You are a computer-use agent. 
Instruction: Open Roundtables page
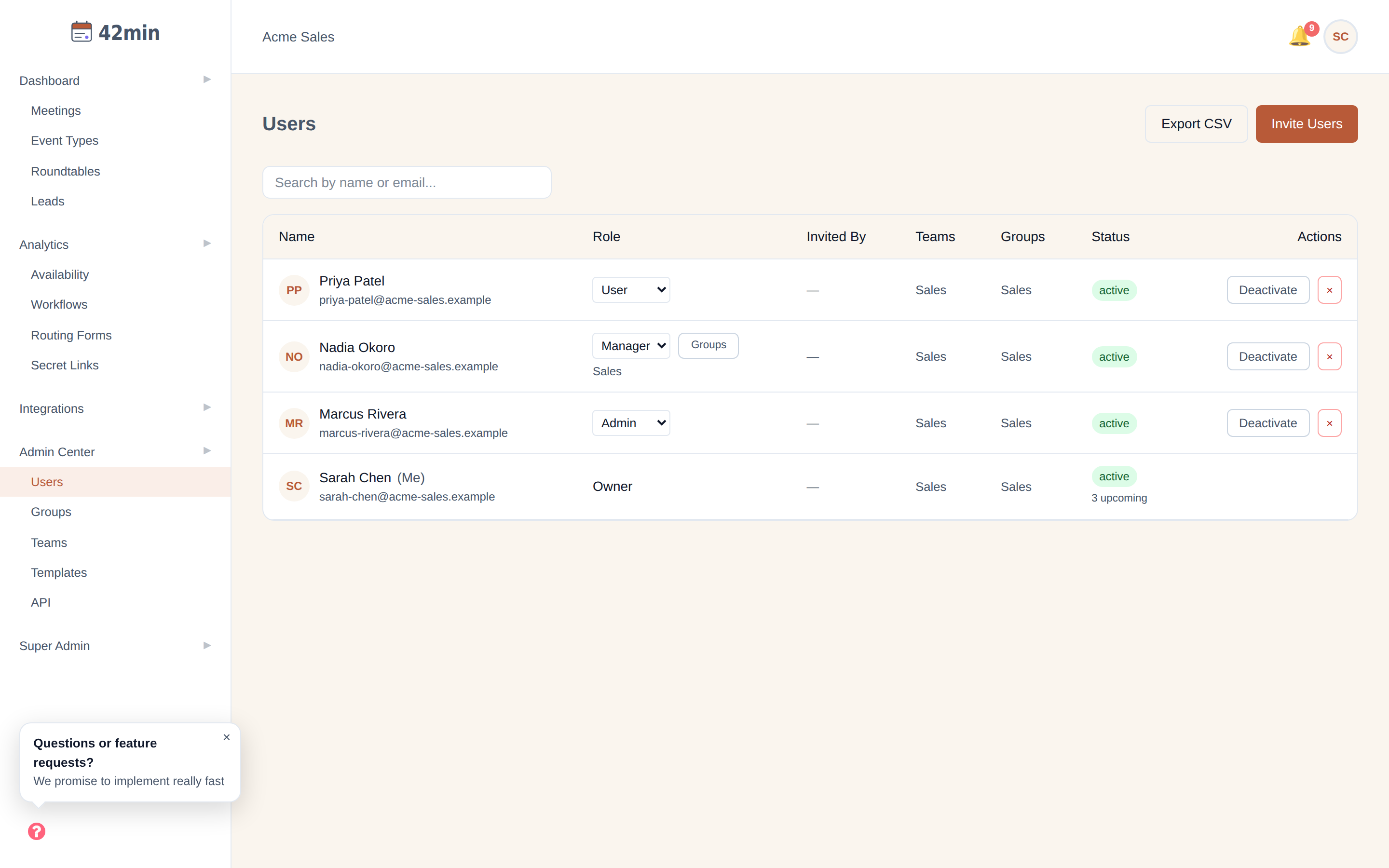(x=66, y=171)
